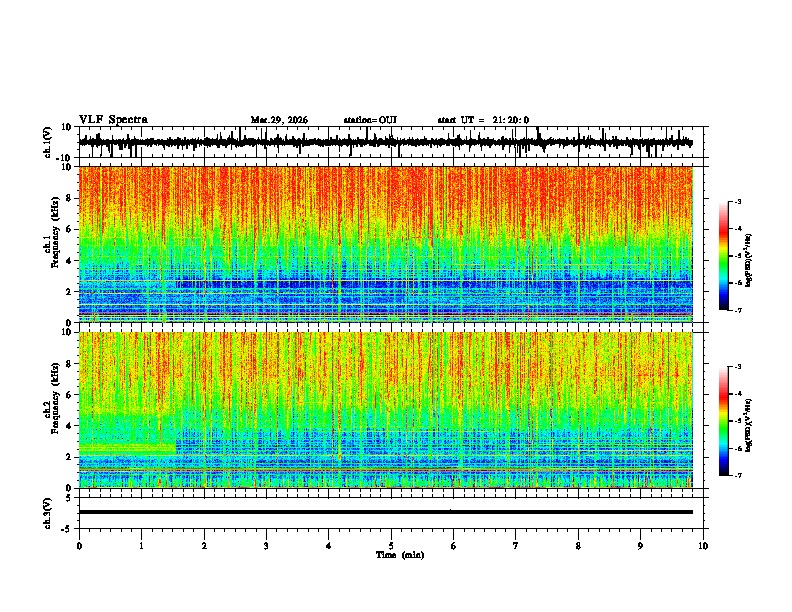Click the 8 kHz tick on ch.2 axis

71,364
